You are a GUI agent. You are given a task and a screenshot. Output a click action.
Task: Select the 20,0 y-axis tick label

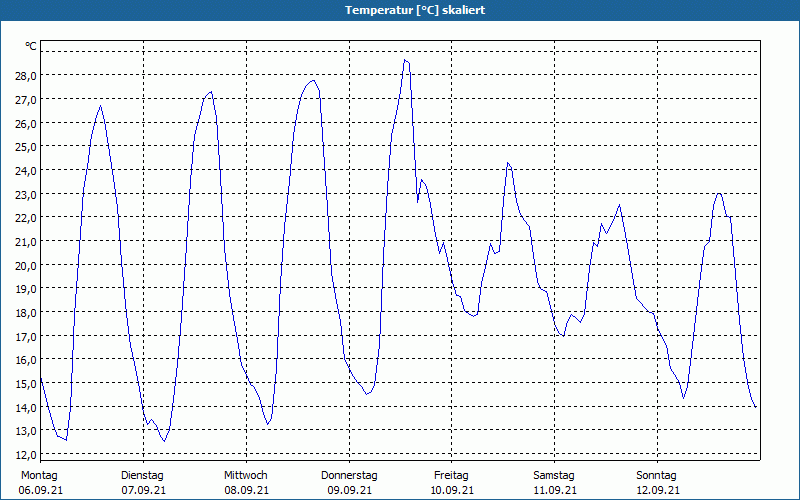click(25, 265)
